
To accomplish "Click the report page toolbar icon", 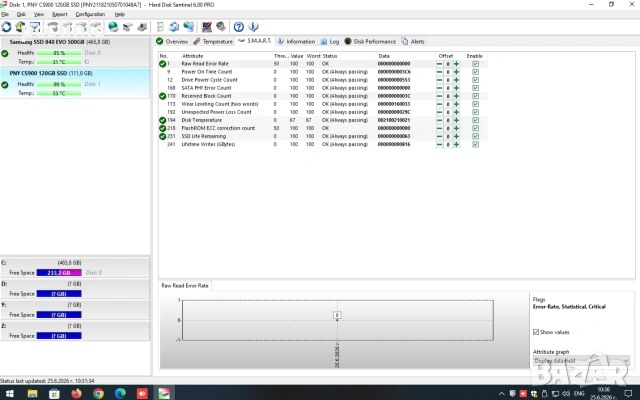I will [x=160, y=27].
